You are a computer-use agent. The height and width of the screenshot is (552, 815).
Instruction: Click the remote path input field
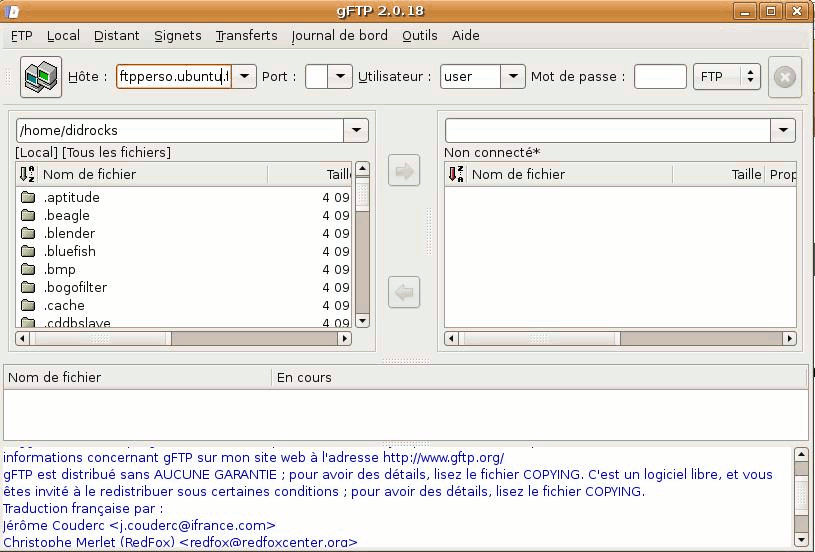pyautogui.click(x=608, y=130)
